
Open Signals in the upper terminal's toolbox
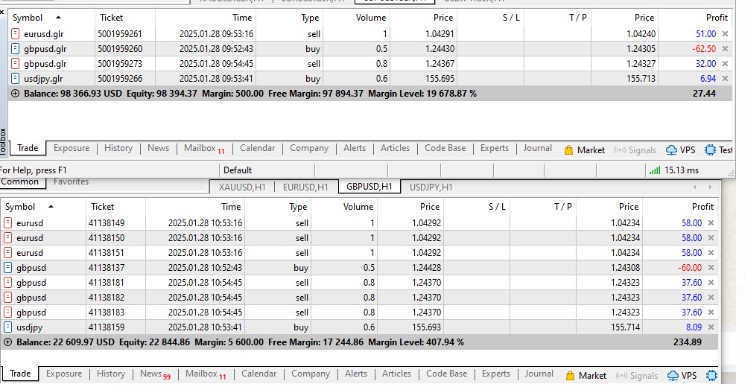[635, 150]
